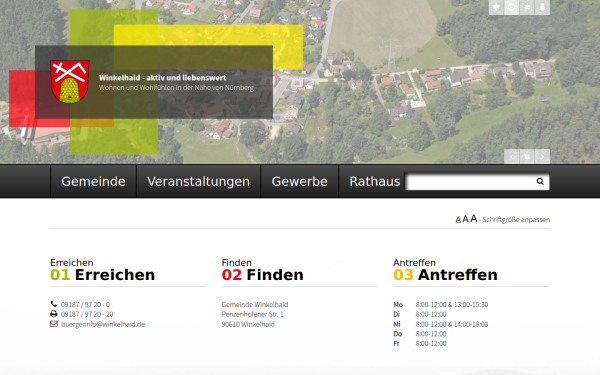Image resolution: width=600 pixels, height=375 pixels.
Task: Click 'Penzenhofener Str. 1' address text
Action: point(253,314)
